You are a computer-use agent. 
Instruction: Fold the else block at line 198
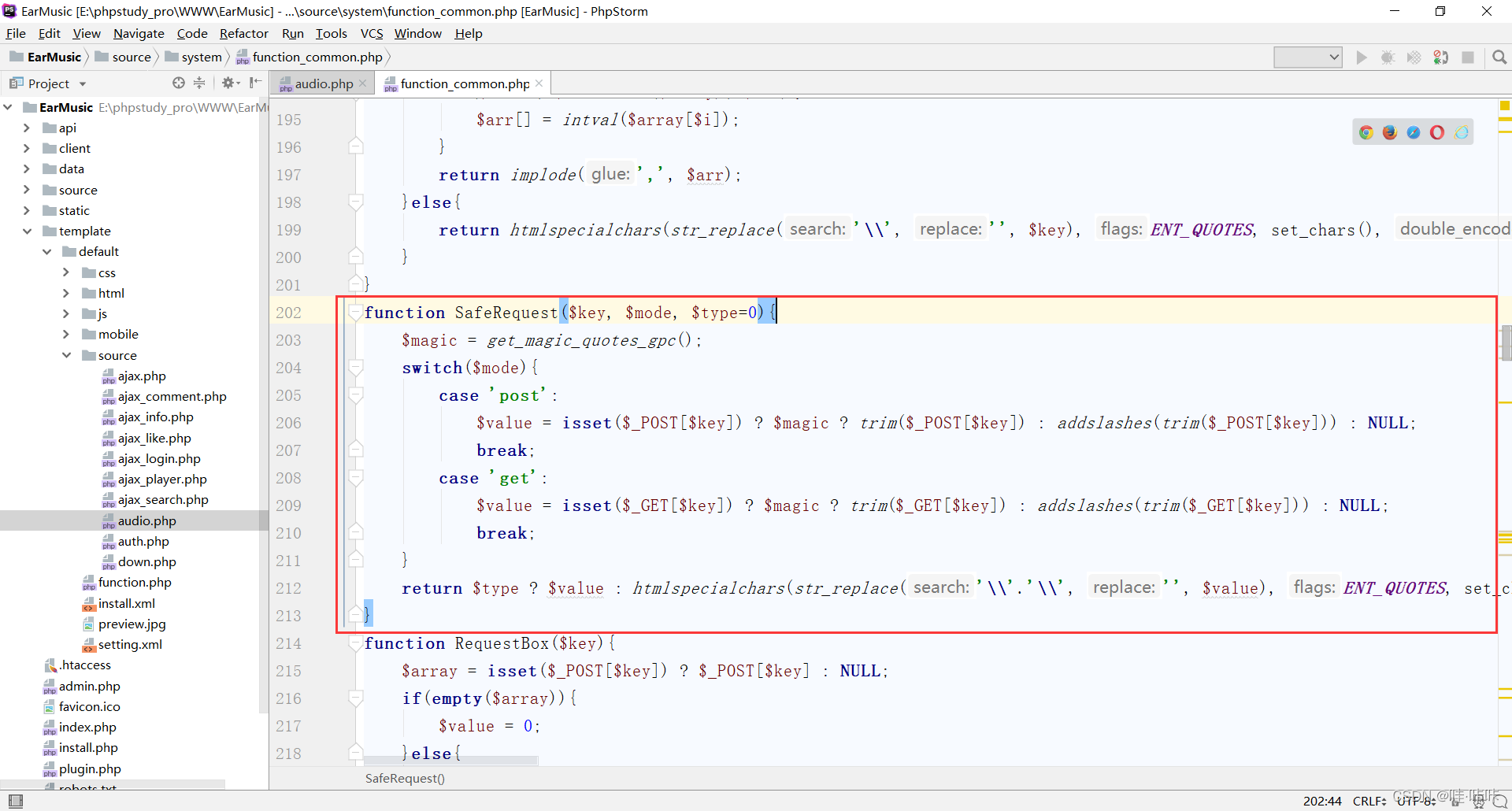point(356,202)
